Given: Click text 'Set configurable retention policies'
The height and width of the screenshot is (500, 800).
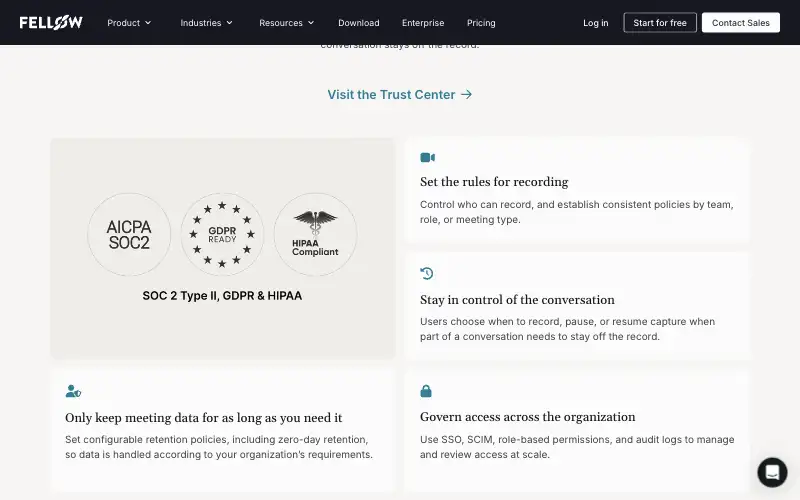Looking at the screenshot, I should click(x=146, y=439).
